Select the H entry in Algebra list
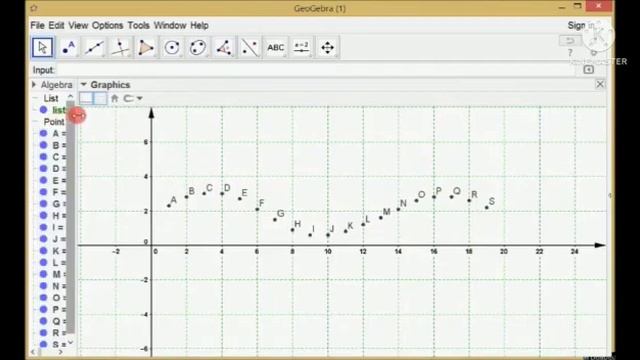This screenshot has height=360, width=640. click(59, 216)
